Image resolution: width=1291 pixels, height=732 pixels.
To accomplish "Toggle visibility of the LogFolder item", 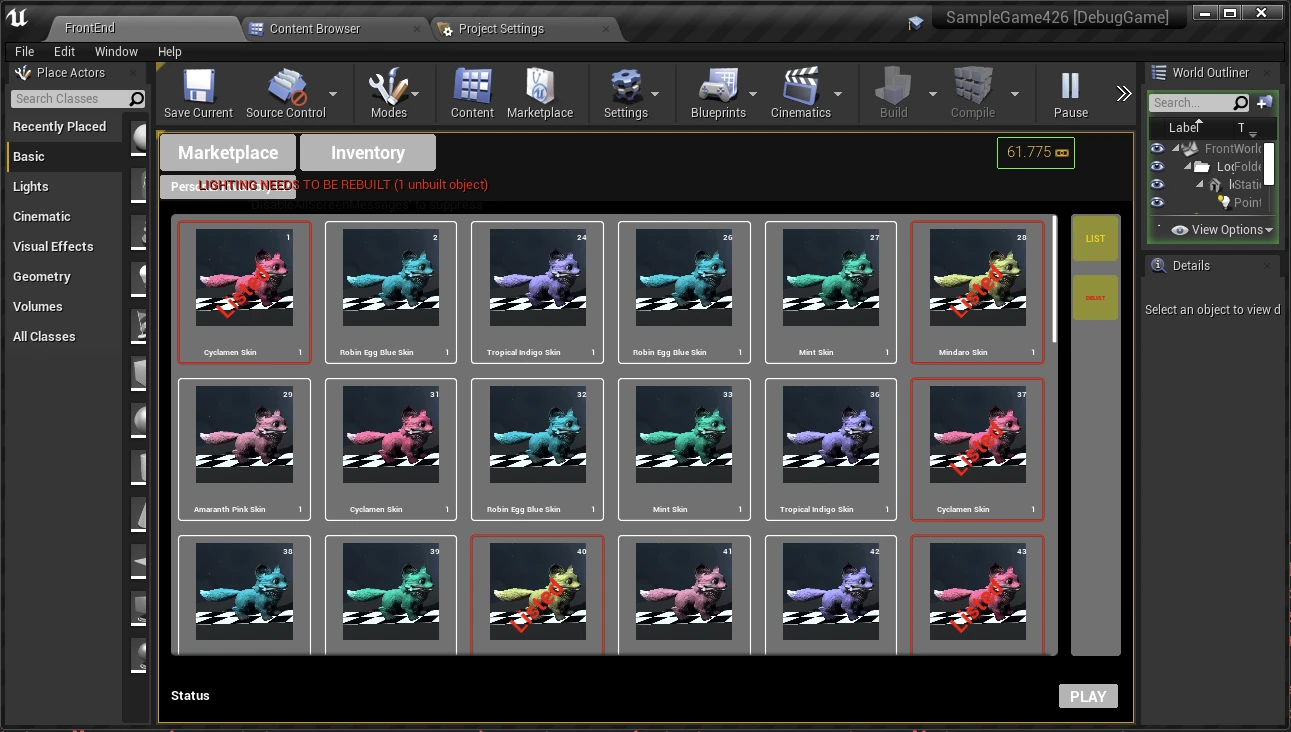I will tap(1157, 166).
